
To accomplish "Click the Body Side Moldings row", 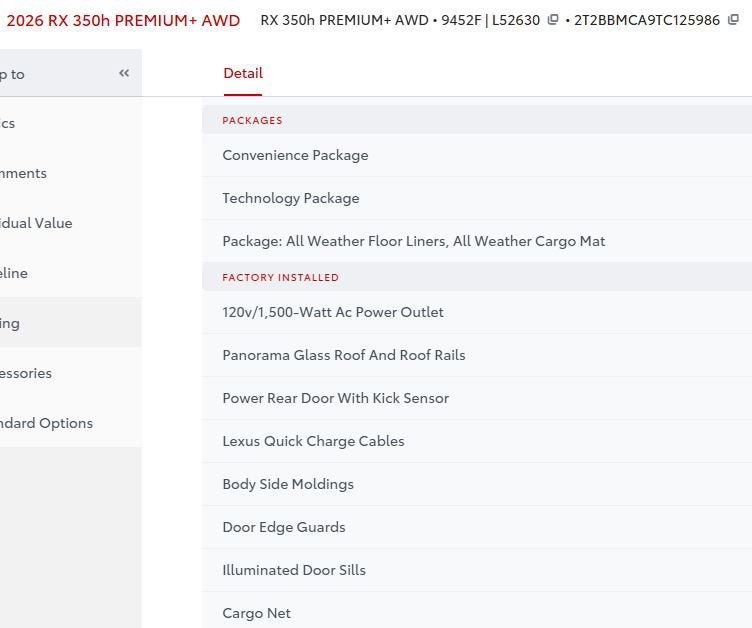I will 288,484.
